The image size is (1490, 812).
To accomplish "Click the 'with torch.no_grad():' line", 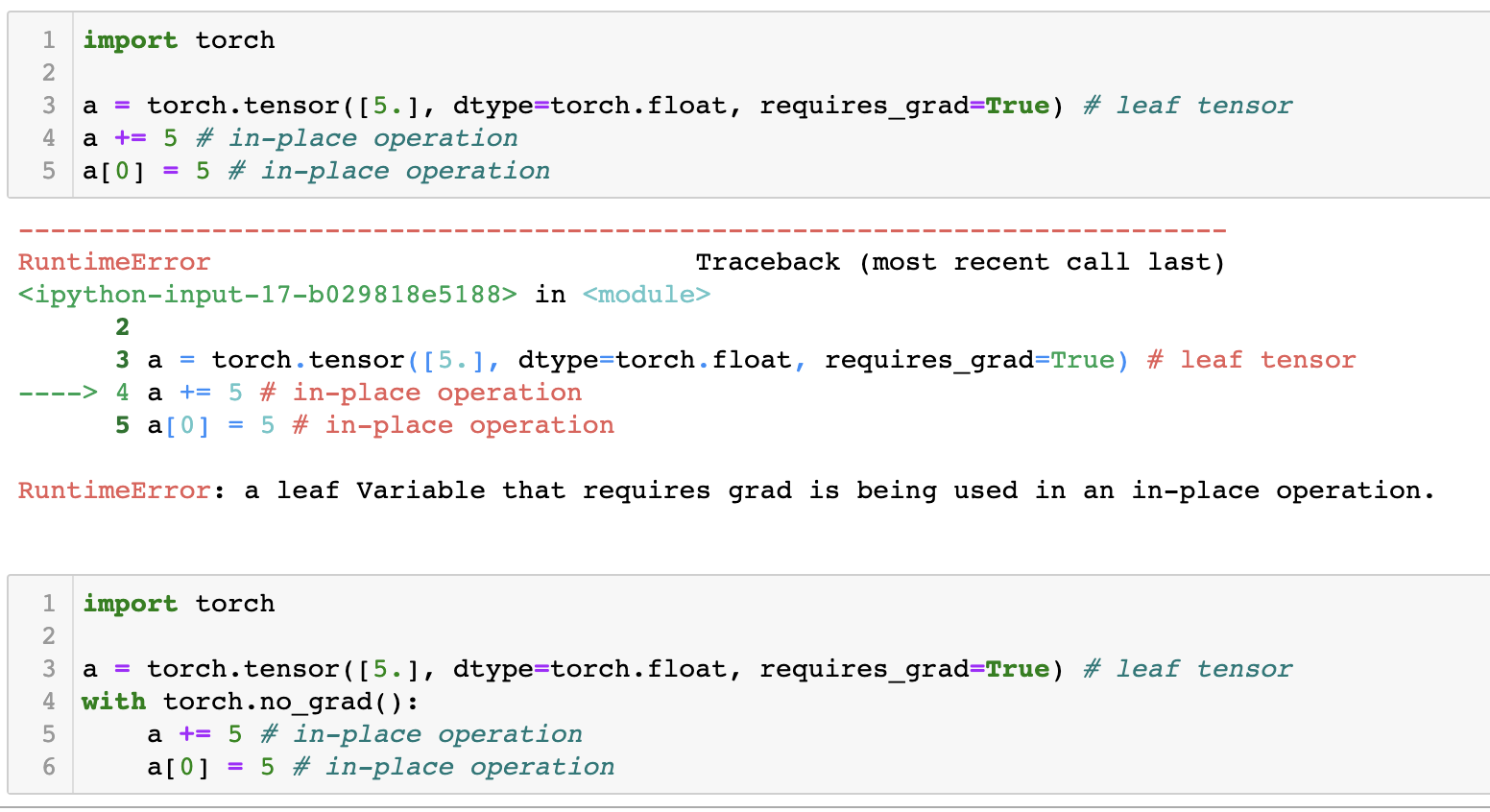I will click(x=250, y=702).
